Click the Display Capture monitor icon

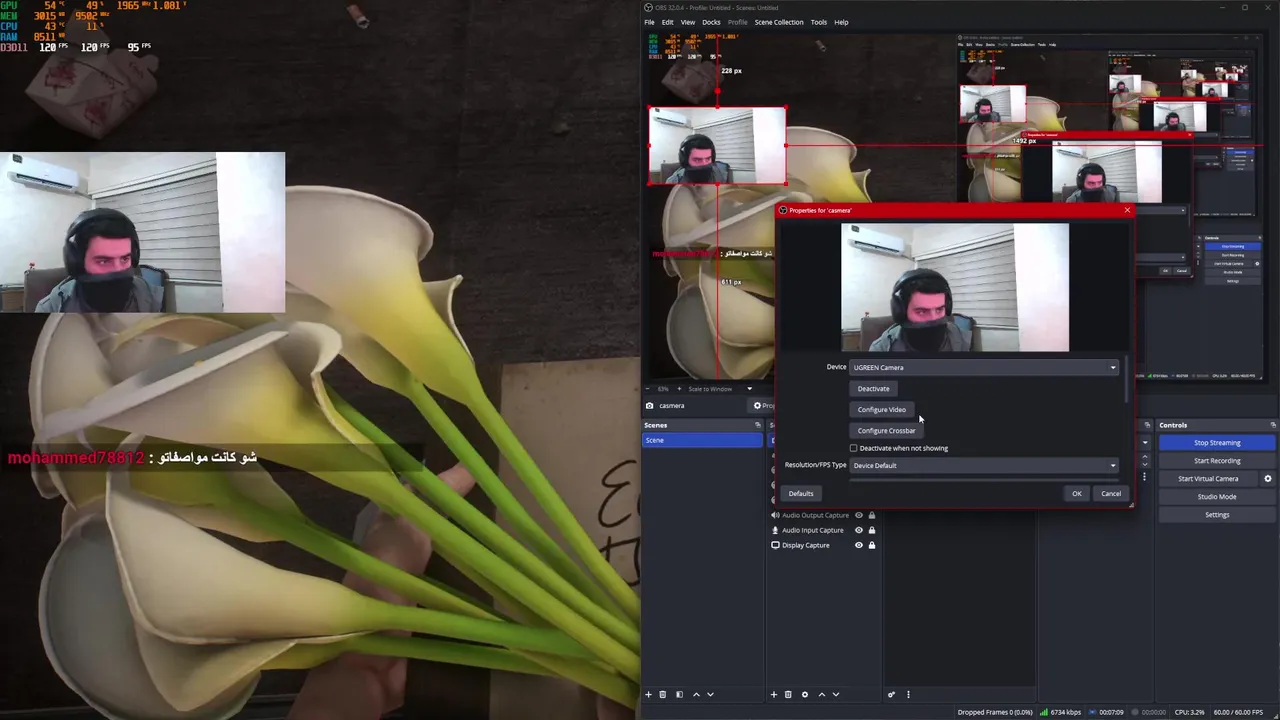[x=775, y=545]
